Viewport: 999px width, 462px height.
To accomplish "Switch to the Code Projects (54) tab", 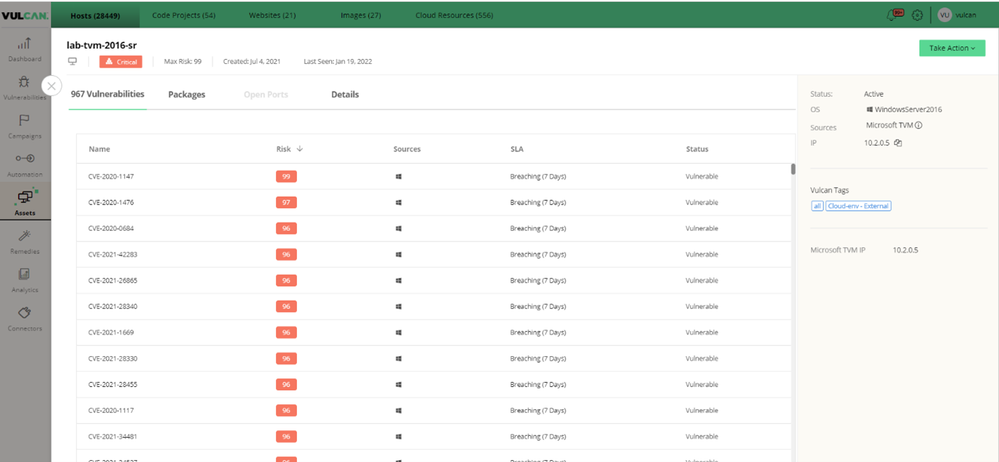I will 183,15.
